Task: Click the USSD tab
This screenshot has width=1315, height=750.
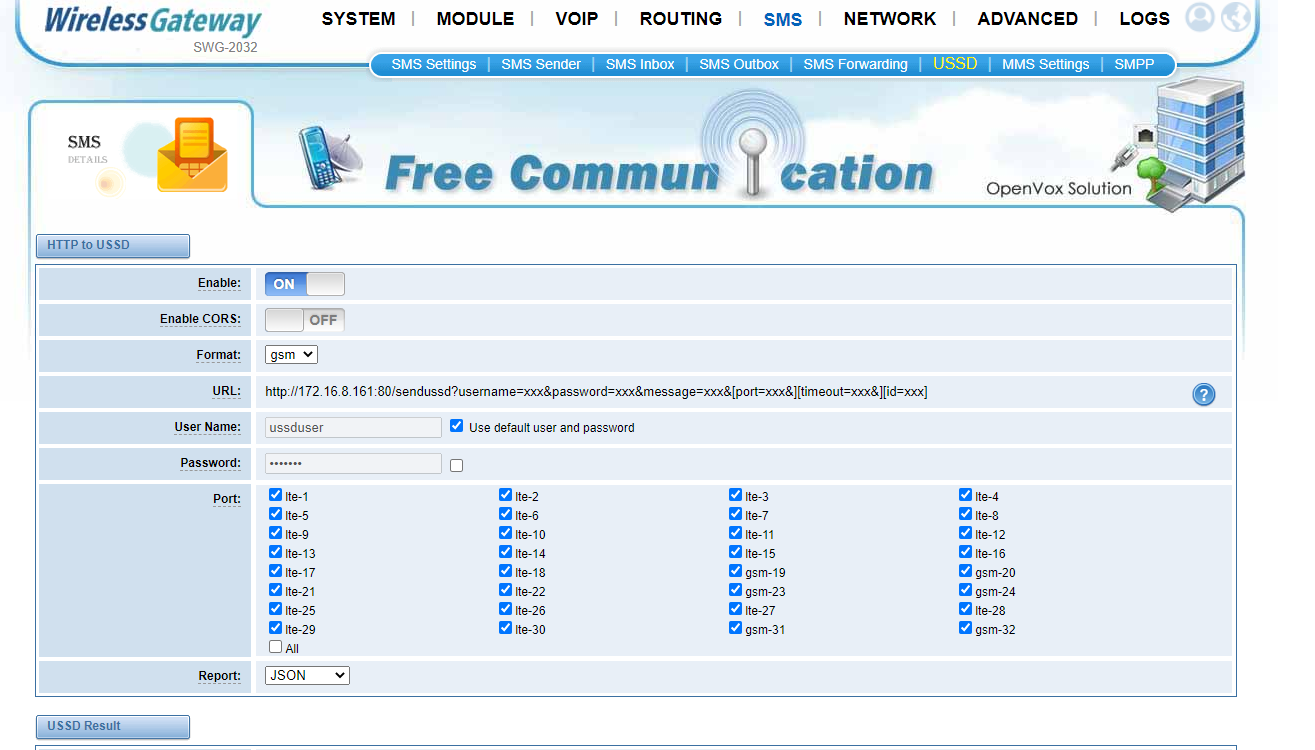Action: [955, 64]
